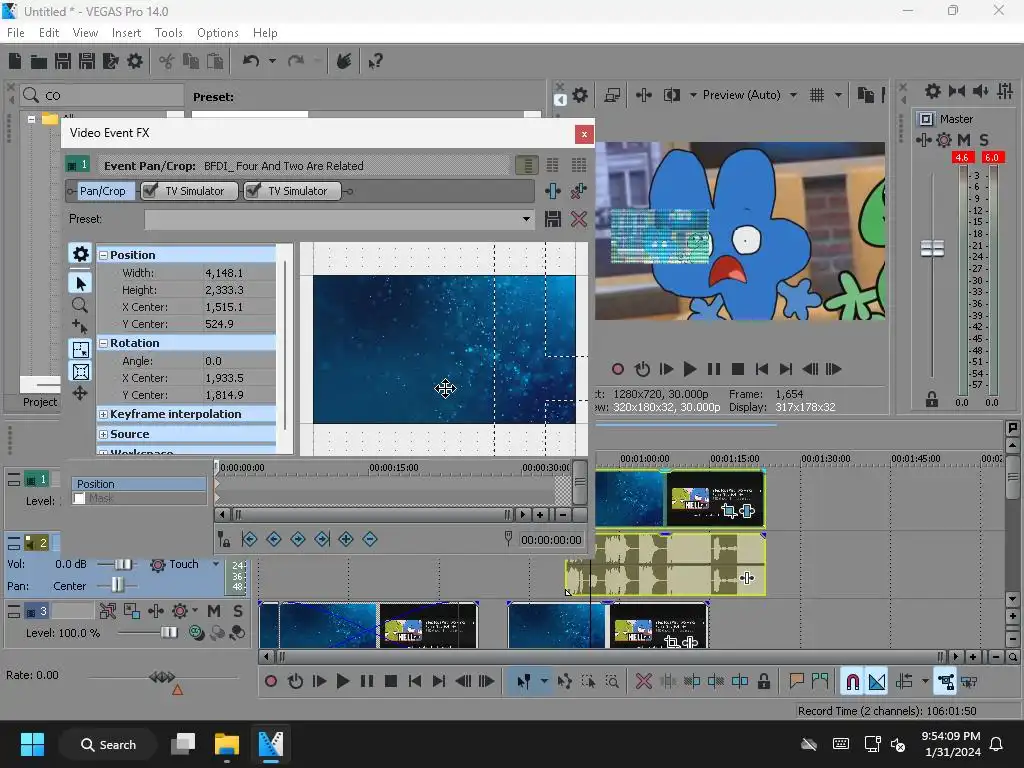
Task: Toggle Auto Ripple icon in timeline toolbar
Action: 904,682
